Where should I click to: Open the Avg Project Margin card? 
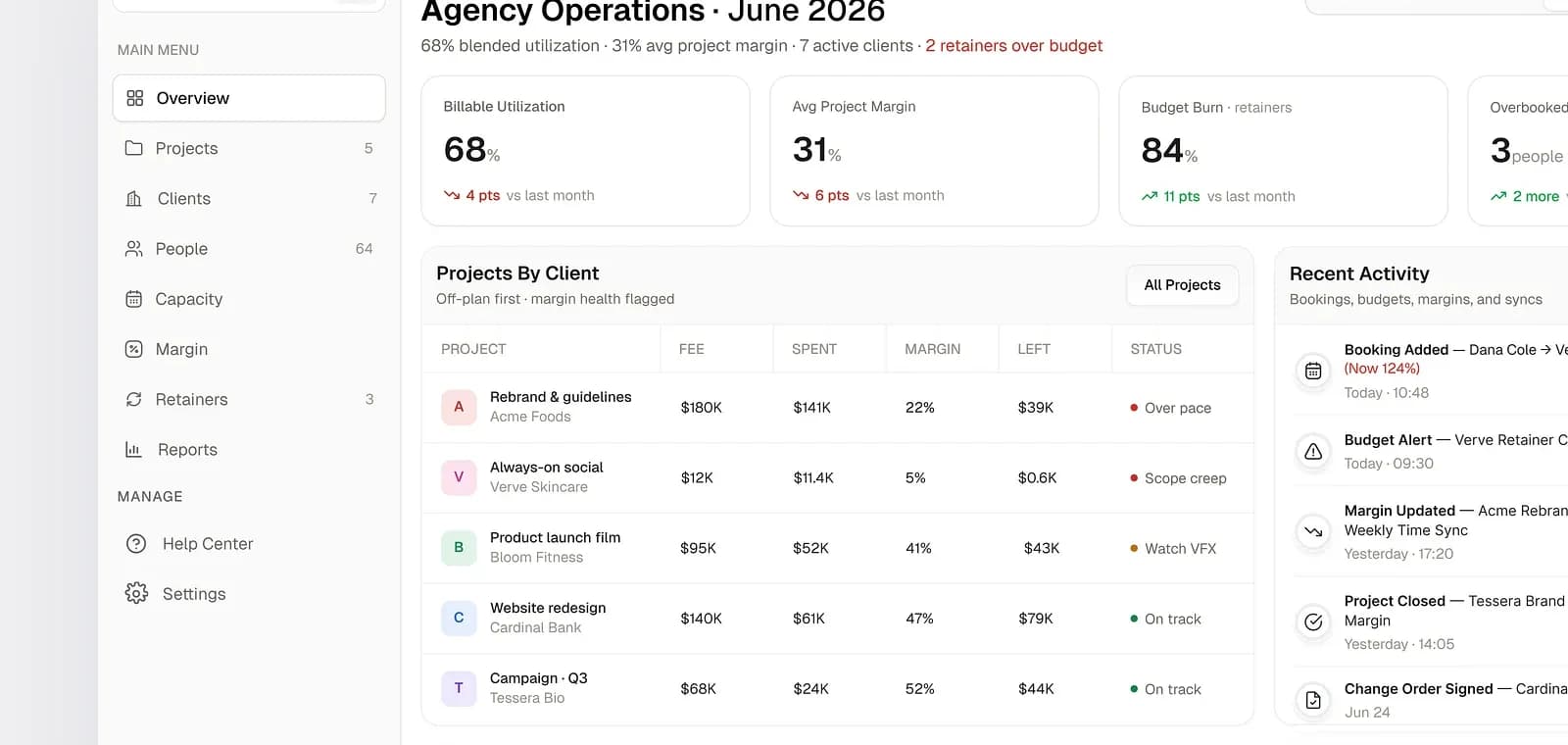[x=934, y=151]
